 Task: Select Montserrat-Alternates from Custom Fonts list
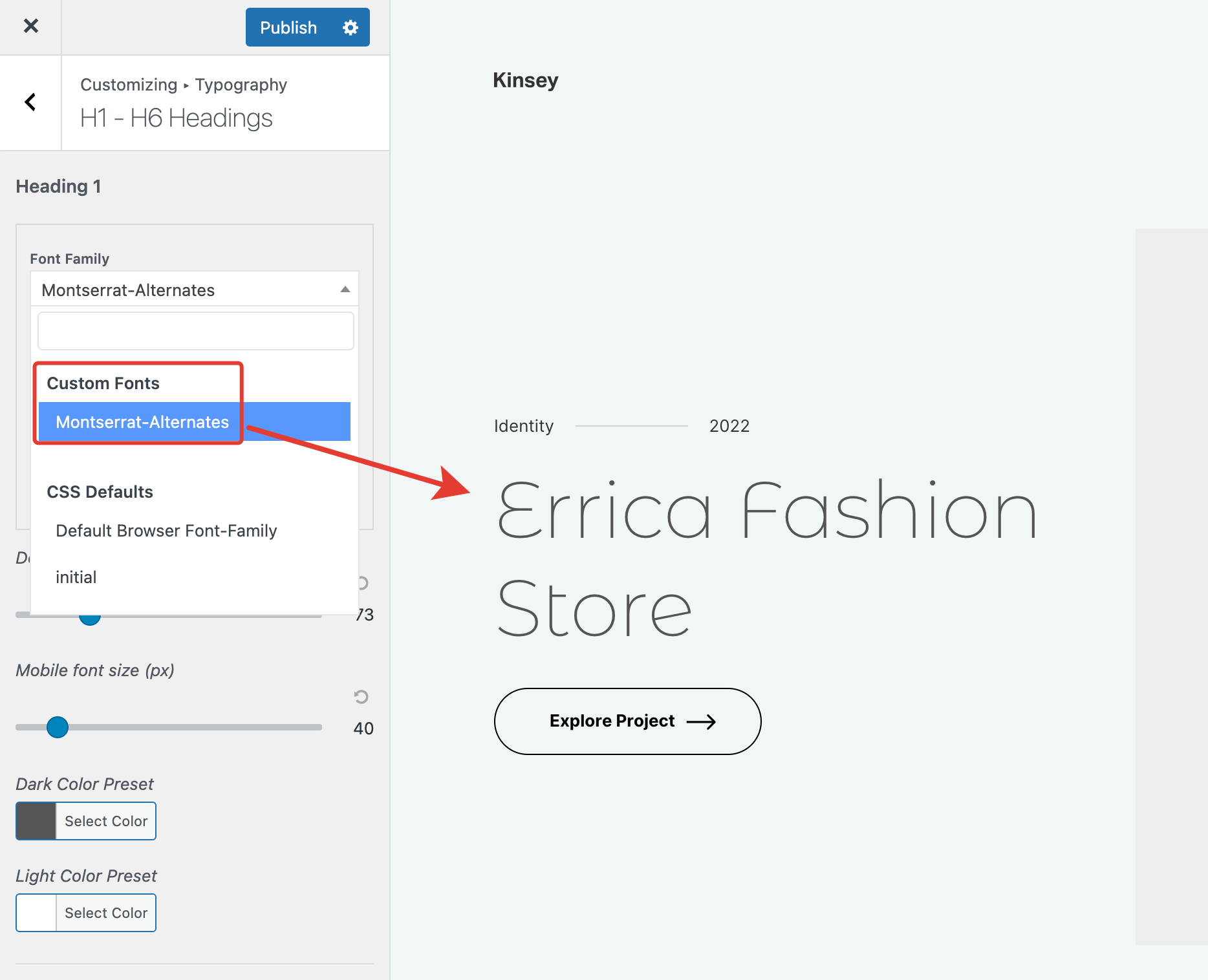142,422
